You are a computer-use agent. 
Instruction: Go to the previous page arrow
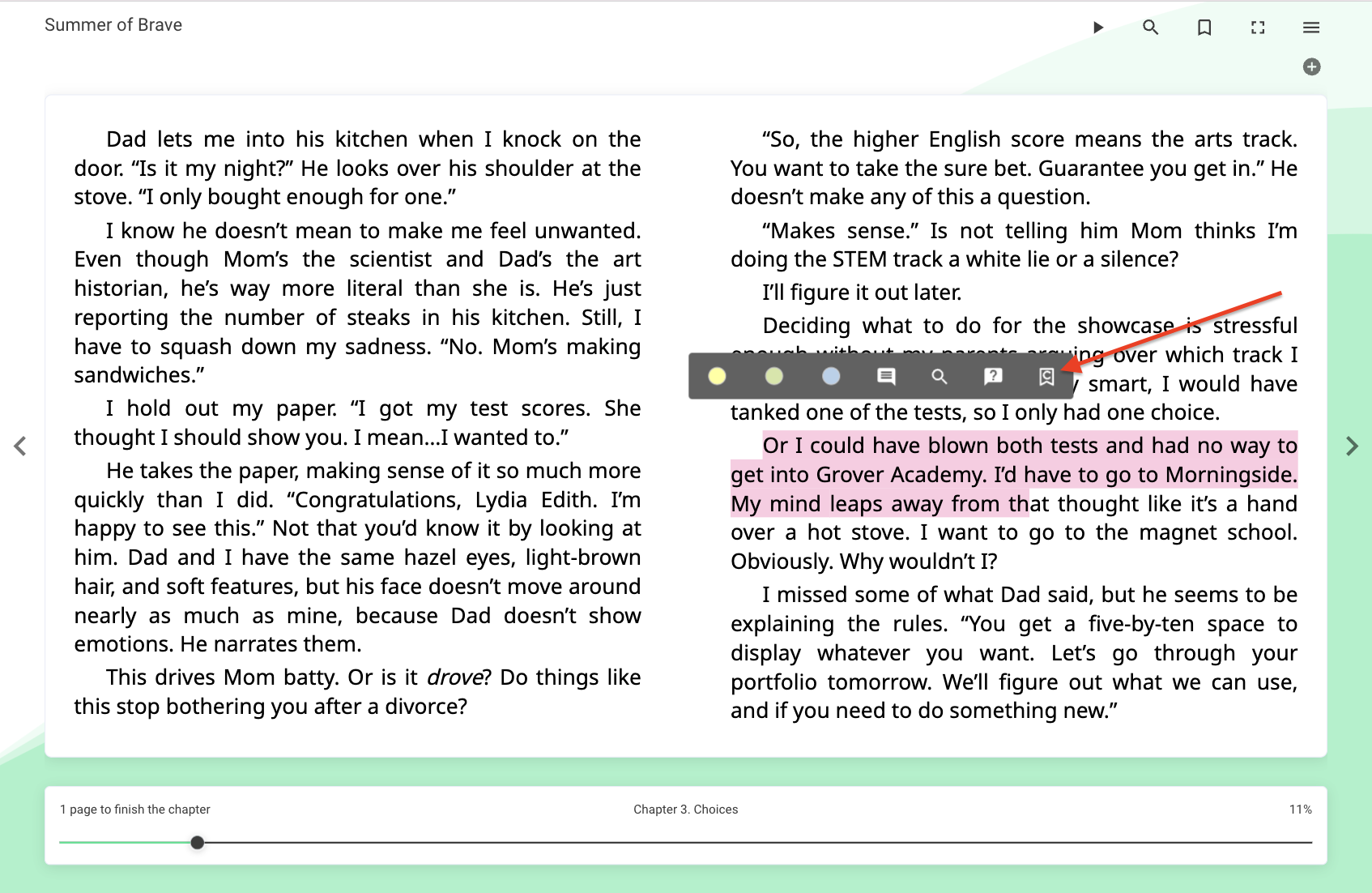20,446
